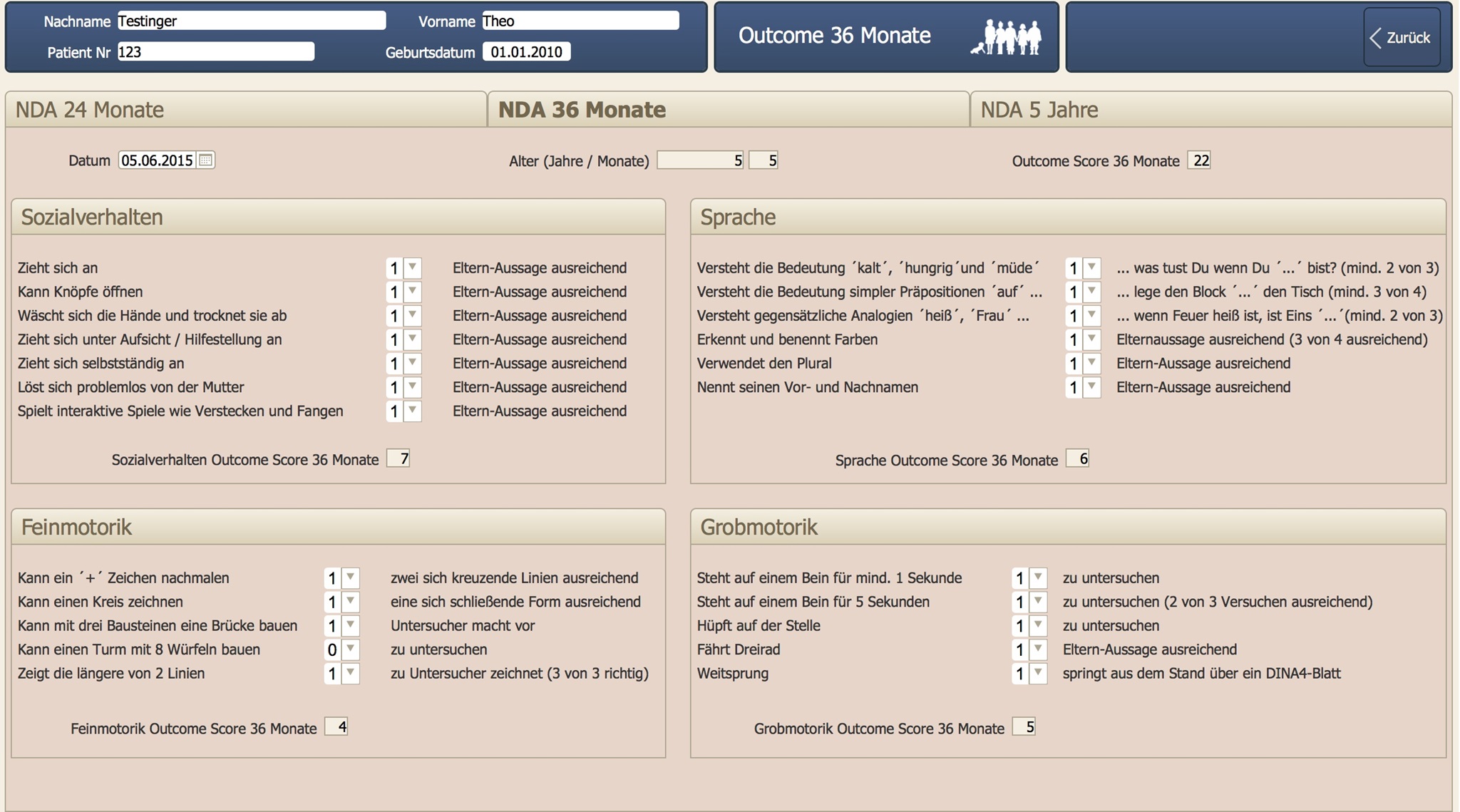
Task: Click the family silhouette icon in header
Action: pyautogui.click(x=1007, y=36)
